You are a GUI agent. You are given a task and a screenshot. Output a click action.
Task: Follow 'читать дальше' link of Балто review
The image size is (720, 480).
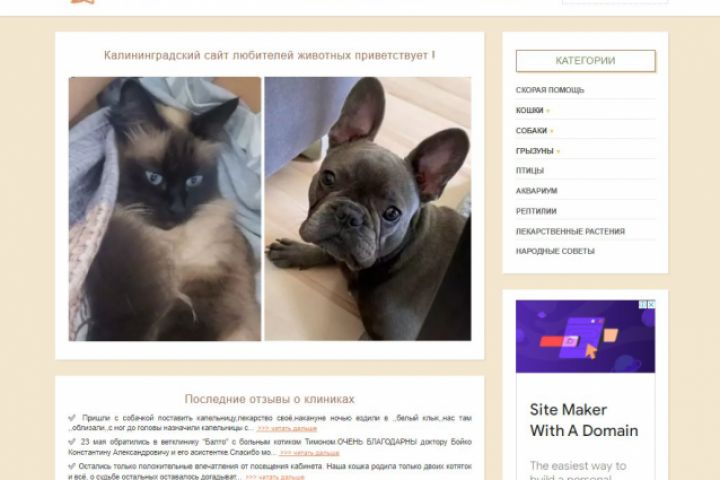(309, 453)
